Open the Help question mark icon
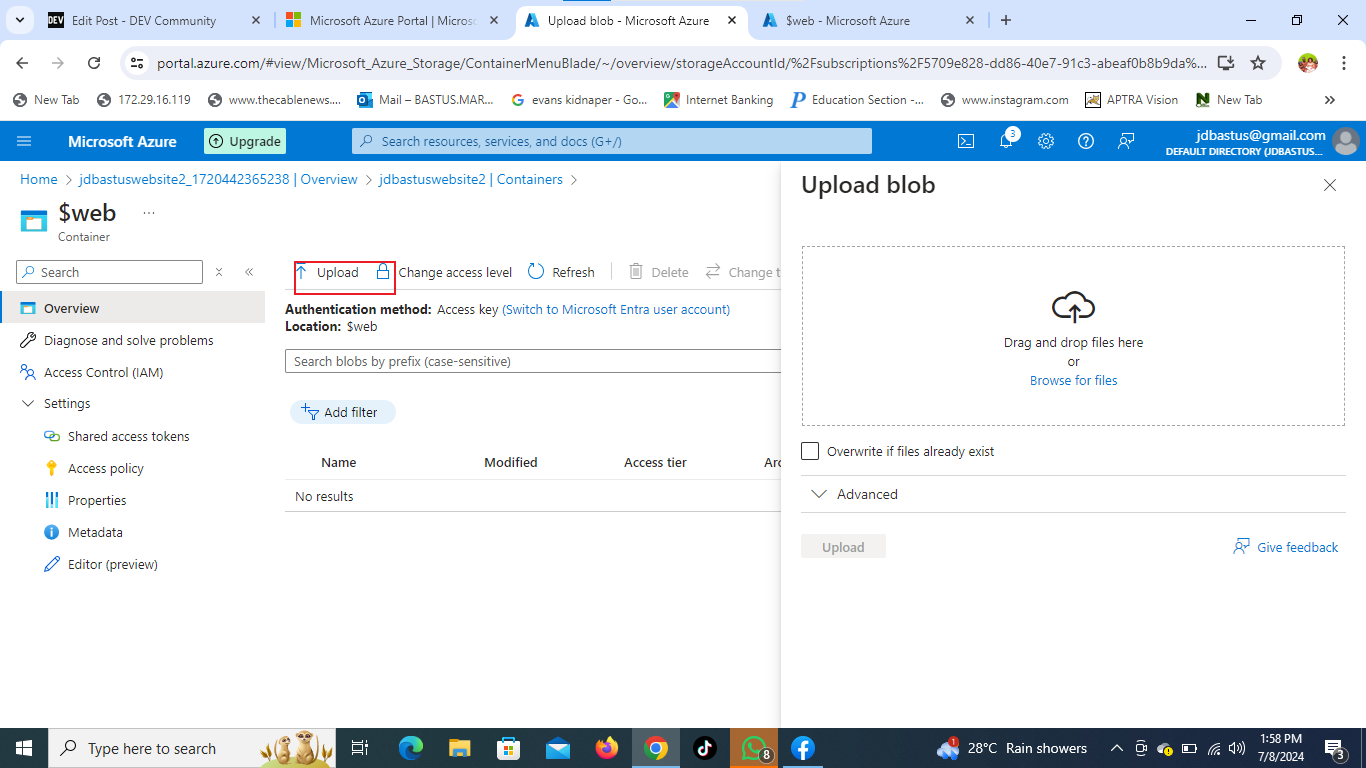Image resolution: width=1366 pixels, height=768 pixels. click(x=1086, y=141)
